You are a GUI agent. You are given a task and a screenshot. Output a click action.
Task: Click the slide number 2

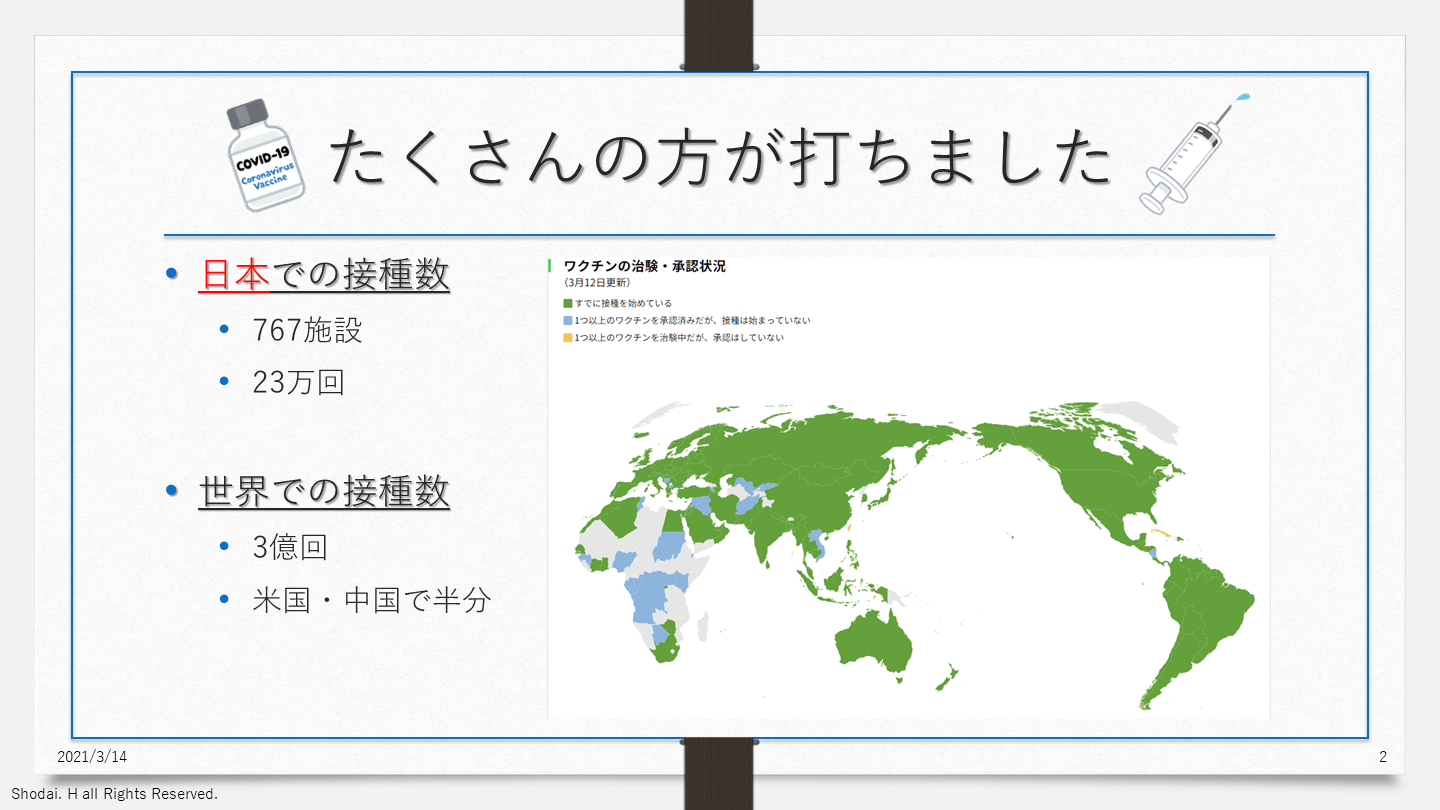tap(1383, 757)
